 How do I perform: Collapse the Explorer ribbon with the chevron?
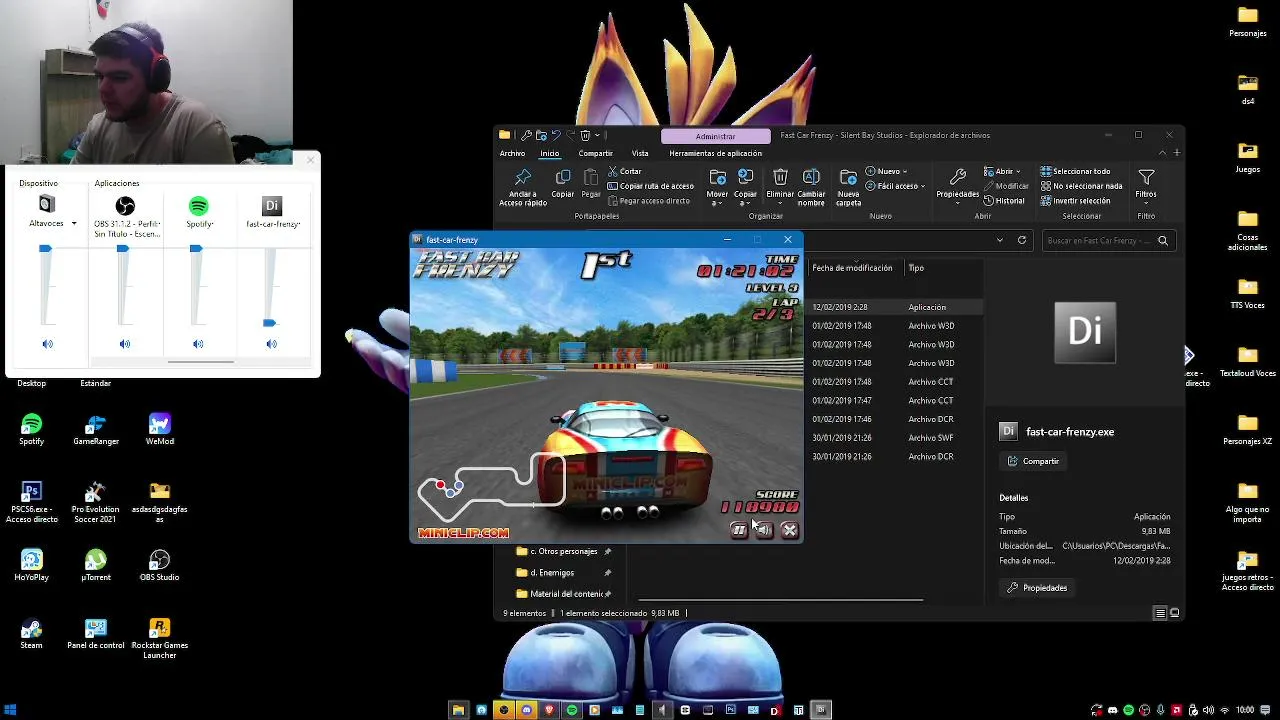pos(1162,153)
